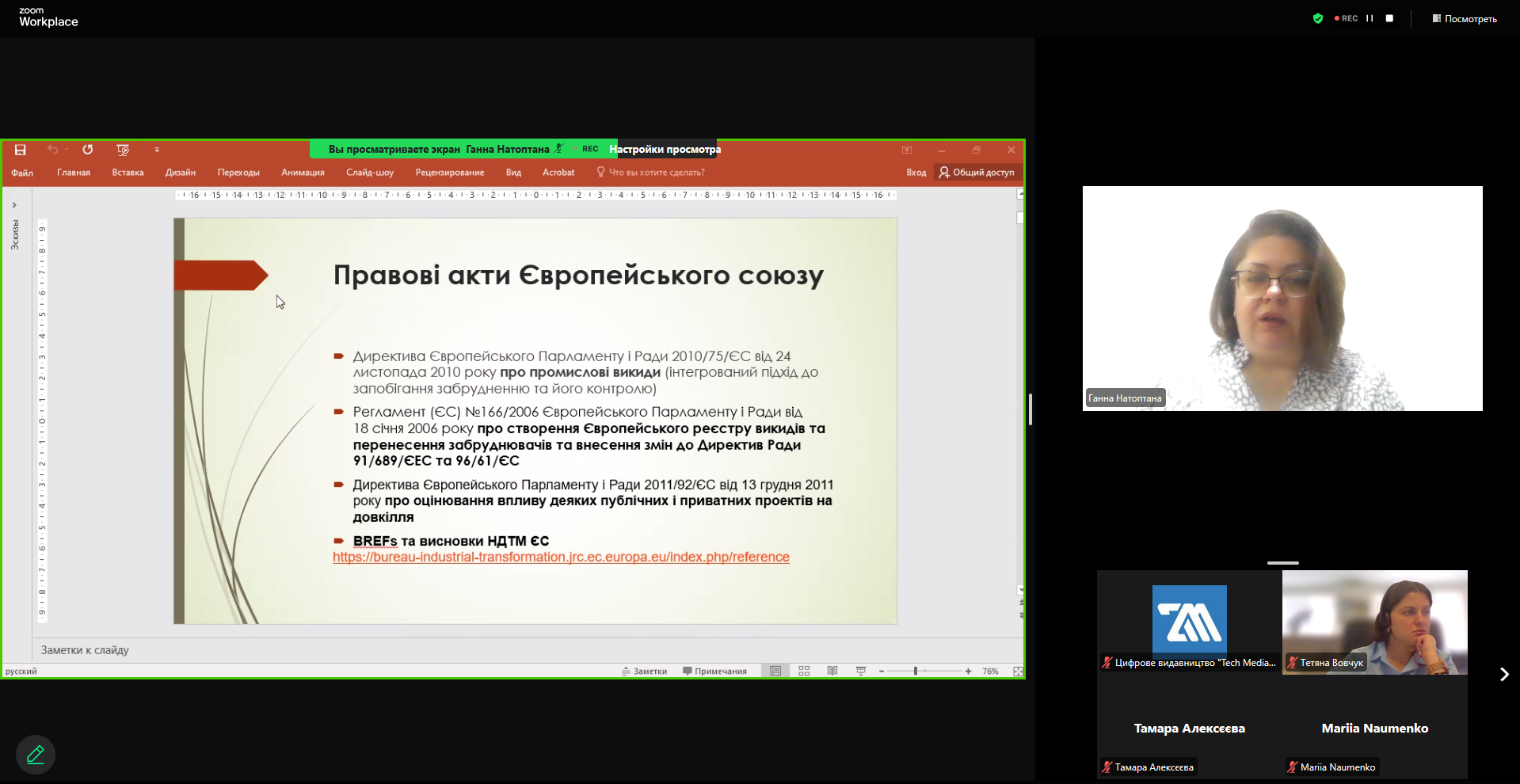Click the Repeat action icon in quick access toolbar

(88, 150)
